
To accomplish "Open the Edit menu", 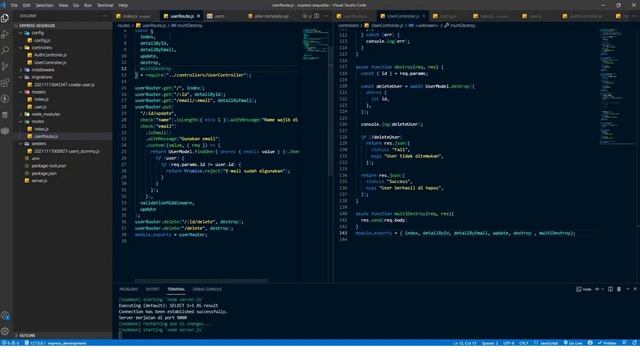I will (x=27, y=5).
